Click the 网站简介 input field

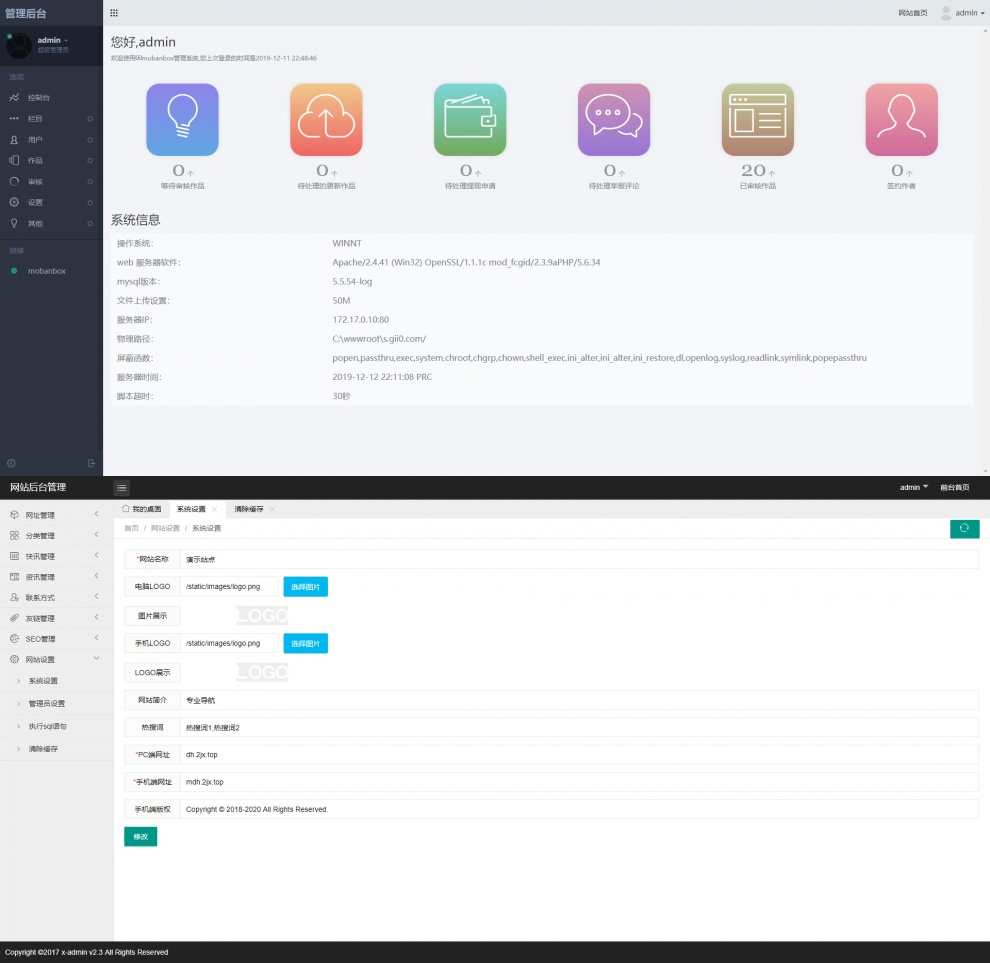(x=579, y=700)
